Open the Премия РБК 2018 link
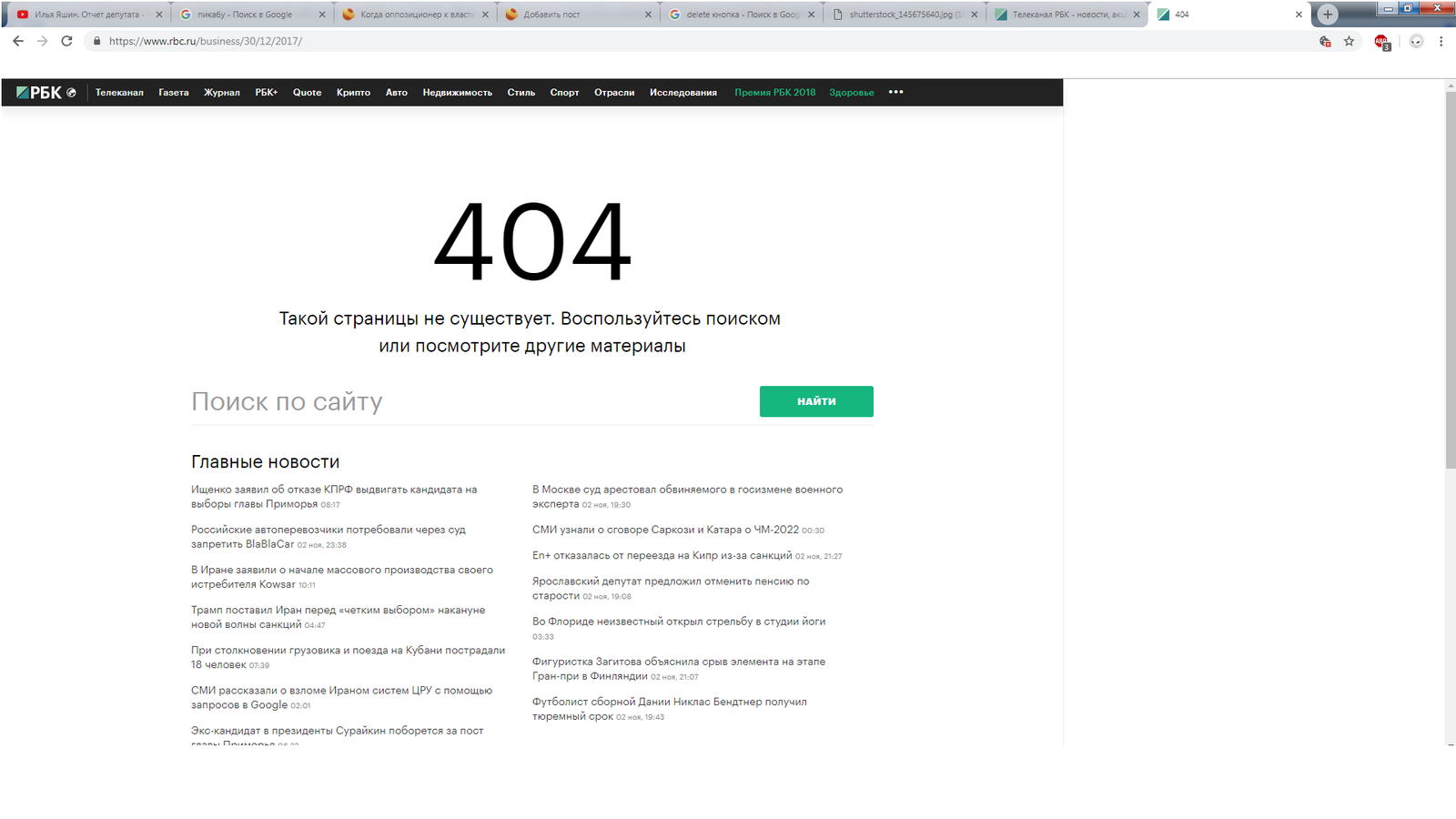Screen dimensions: 1456x819 pyautogui.click(x=775, y=93)
